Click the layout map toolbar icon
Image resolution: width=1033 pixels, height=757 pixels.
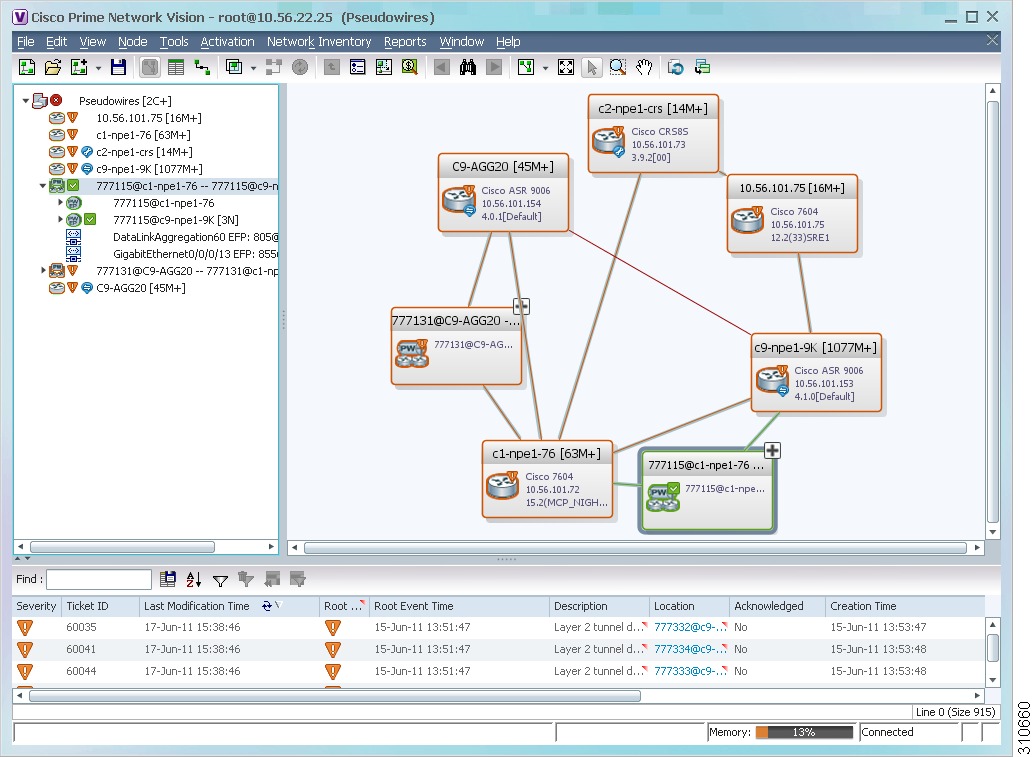pyautogui.click(x=526, y=67)
